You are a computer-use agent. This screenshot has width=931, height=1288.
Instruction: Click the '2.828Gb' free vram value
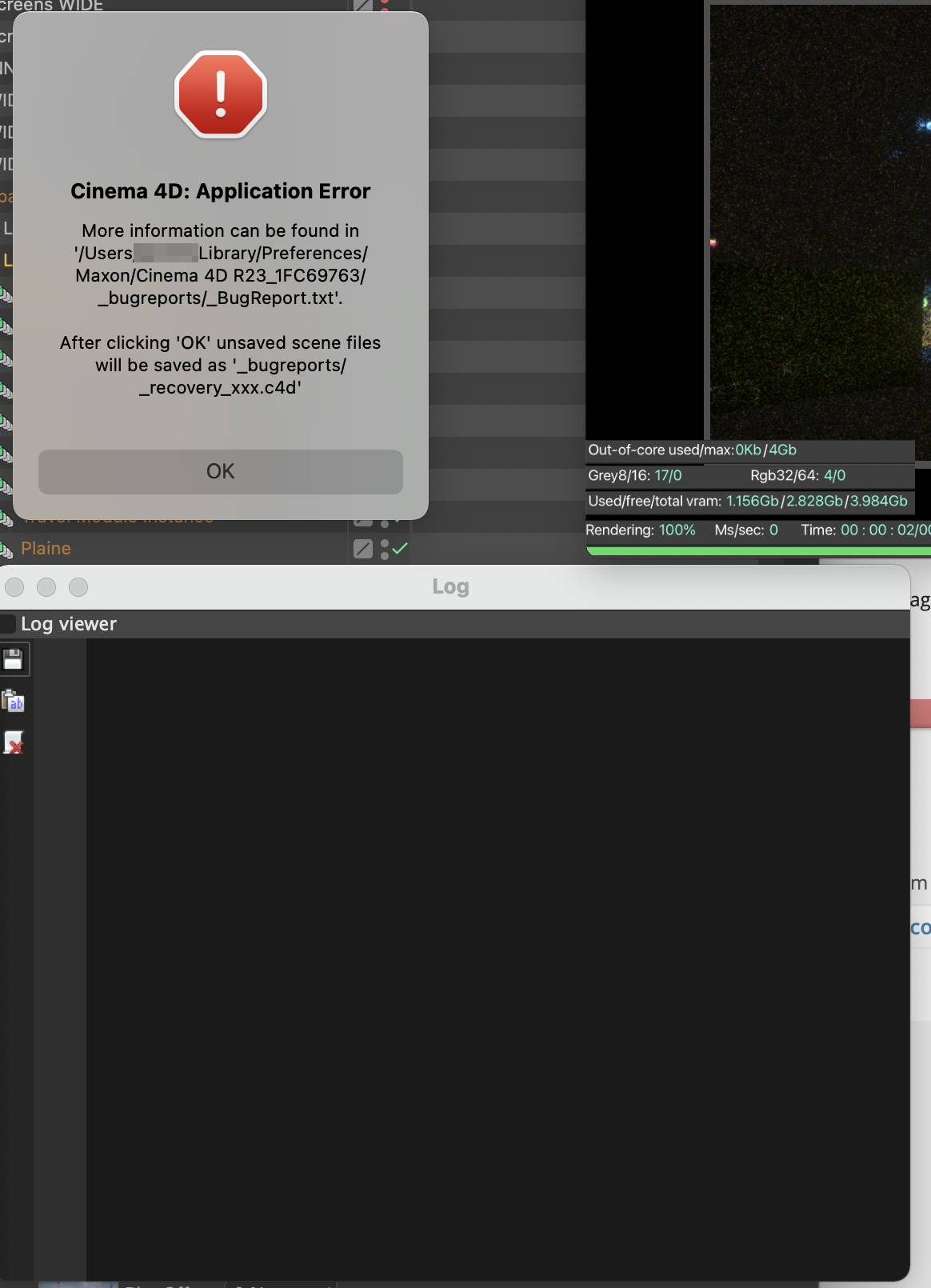pyautogui.click(x=814, y=502)
